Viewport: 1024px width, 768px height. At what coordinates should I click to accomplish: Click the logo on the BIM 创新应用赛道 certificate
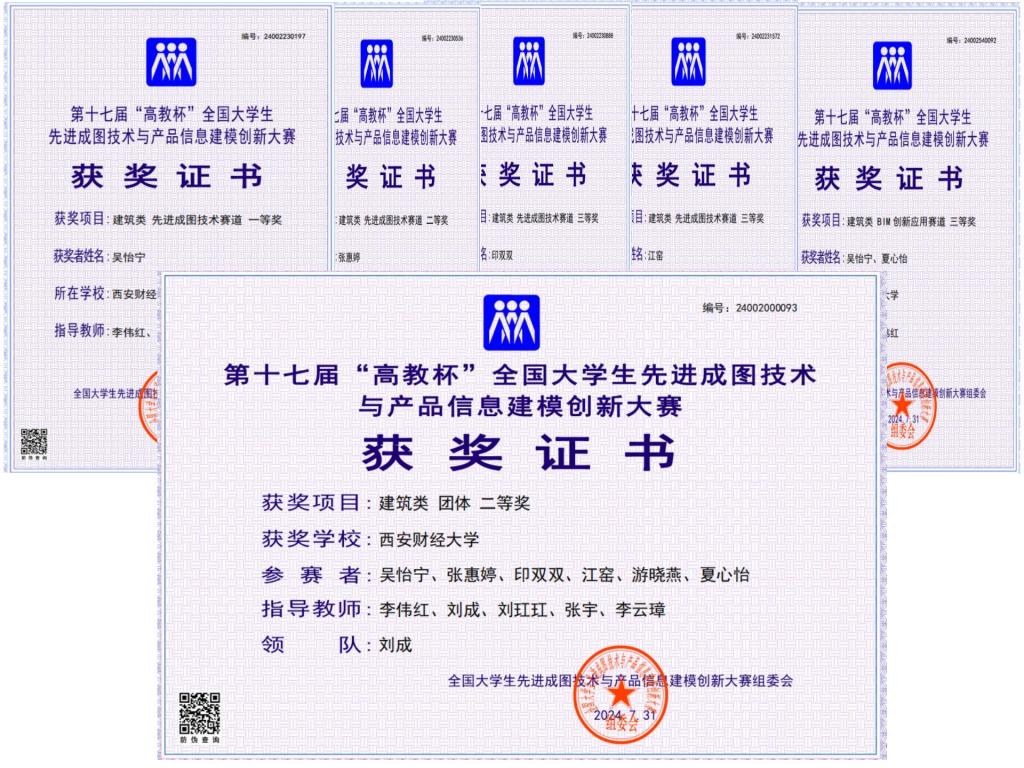[x=892, y=65]
